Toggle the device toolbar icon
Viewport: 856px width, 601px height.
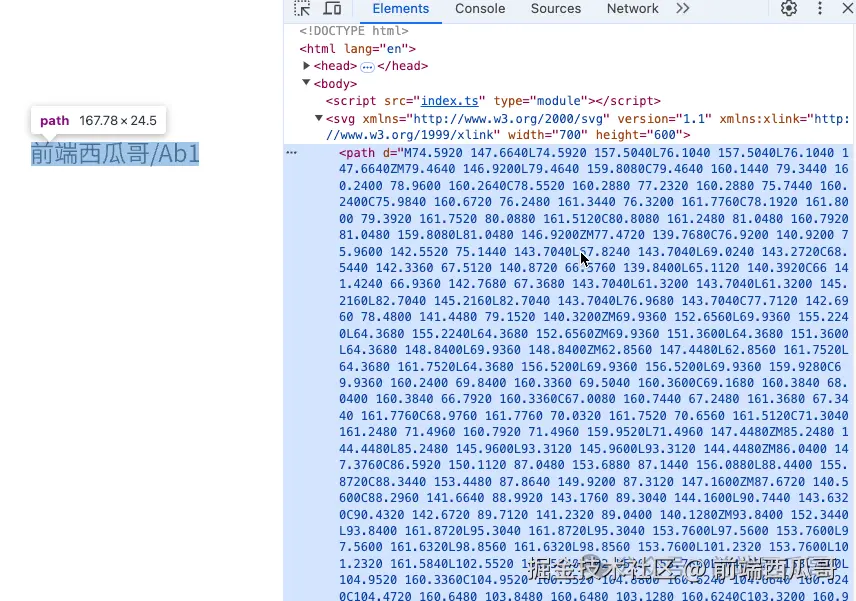tap(332, 9)
